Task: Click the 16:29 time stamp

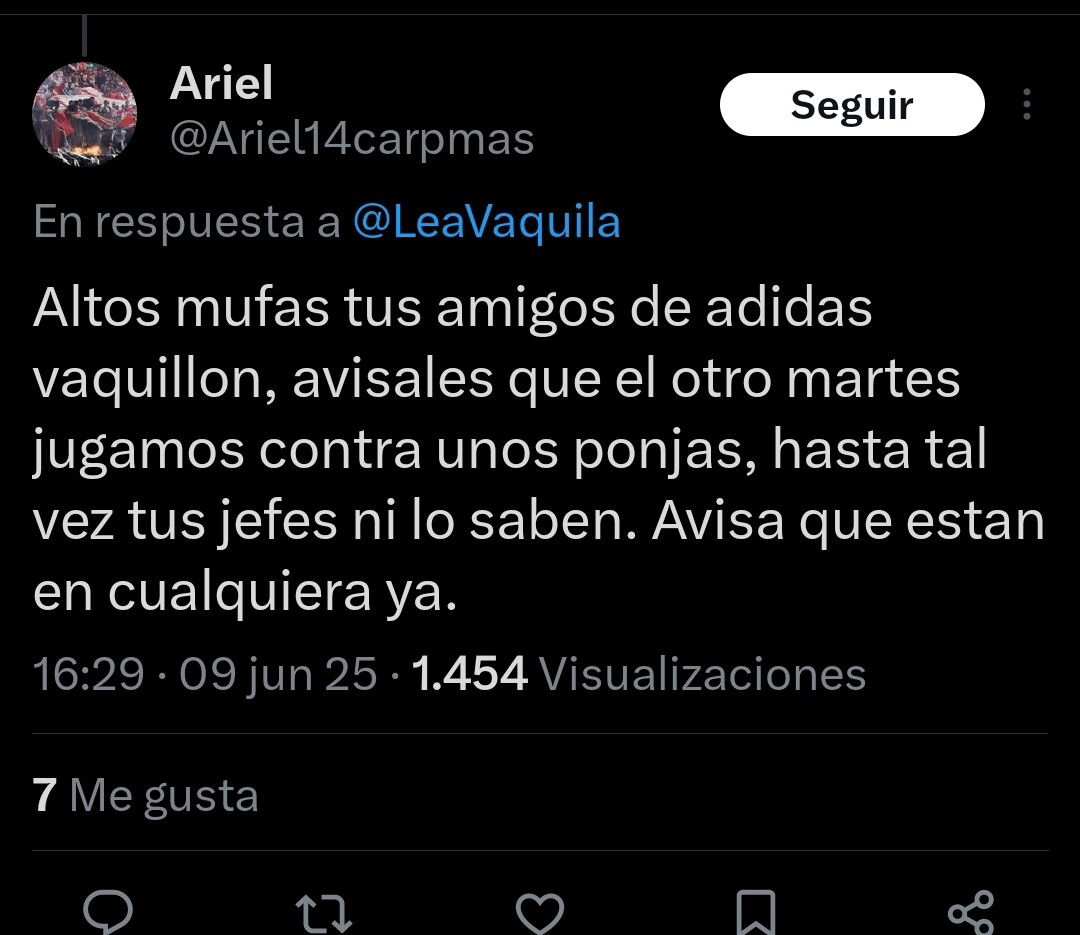Action: (89, 673)
